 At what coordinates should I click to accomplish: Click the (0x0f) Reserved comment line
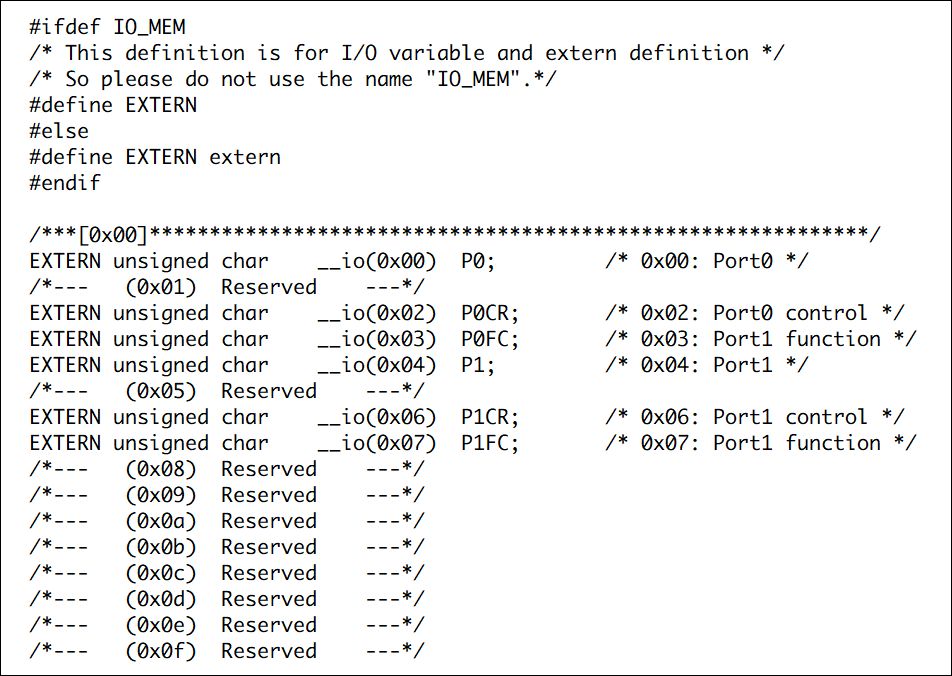(226, 651)
